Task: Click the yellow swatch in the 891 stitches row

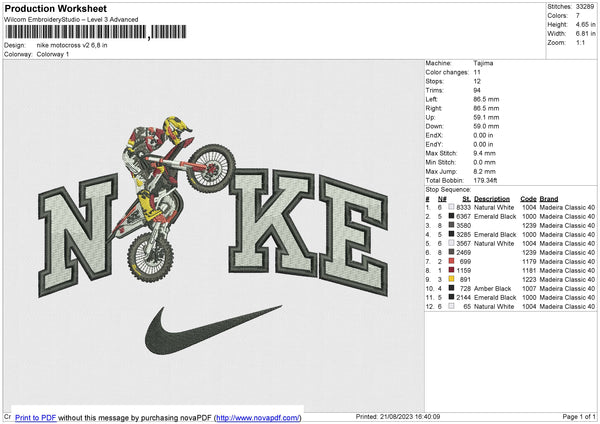Action: [452, 279]
